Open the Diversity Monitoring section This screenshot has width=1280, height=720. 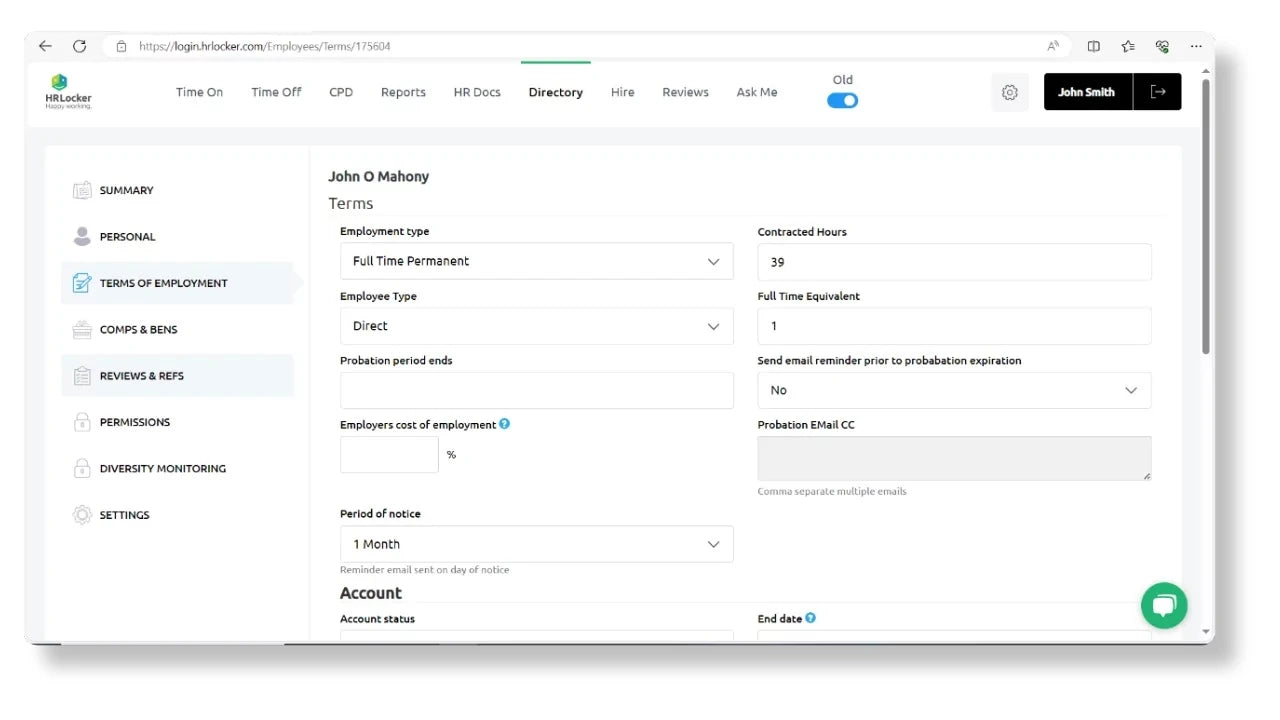(x=162, y=468)
